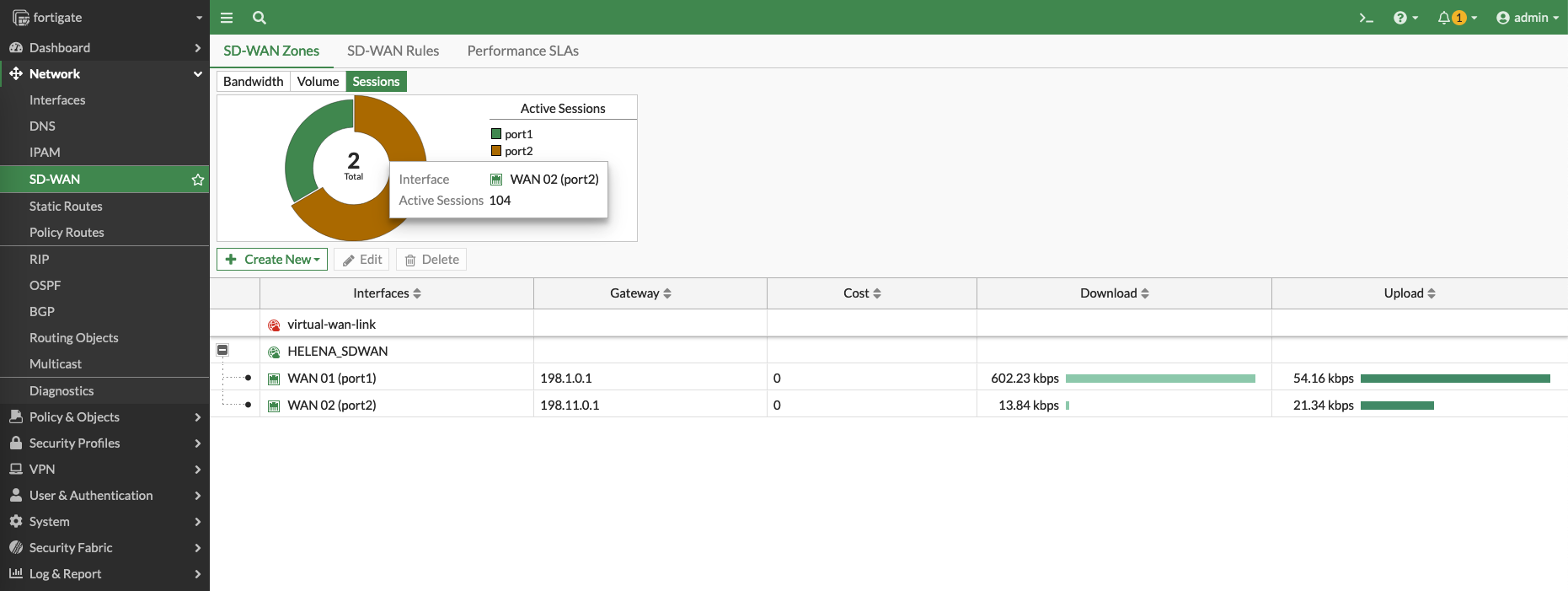Open the Performance SLAs tab
The height and width of the screenshot is (591, 1568).
click(522, 51)
